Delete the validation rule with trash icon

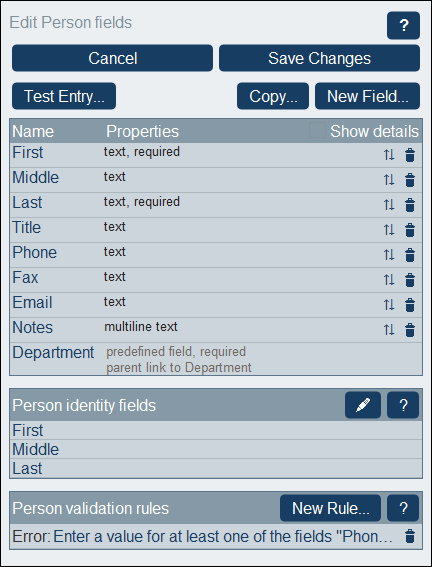[410, 536]
